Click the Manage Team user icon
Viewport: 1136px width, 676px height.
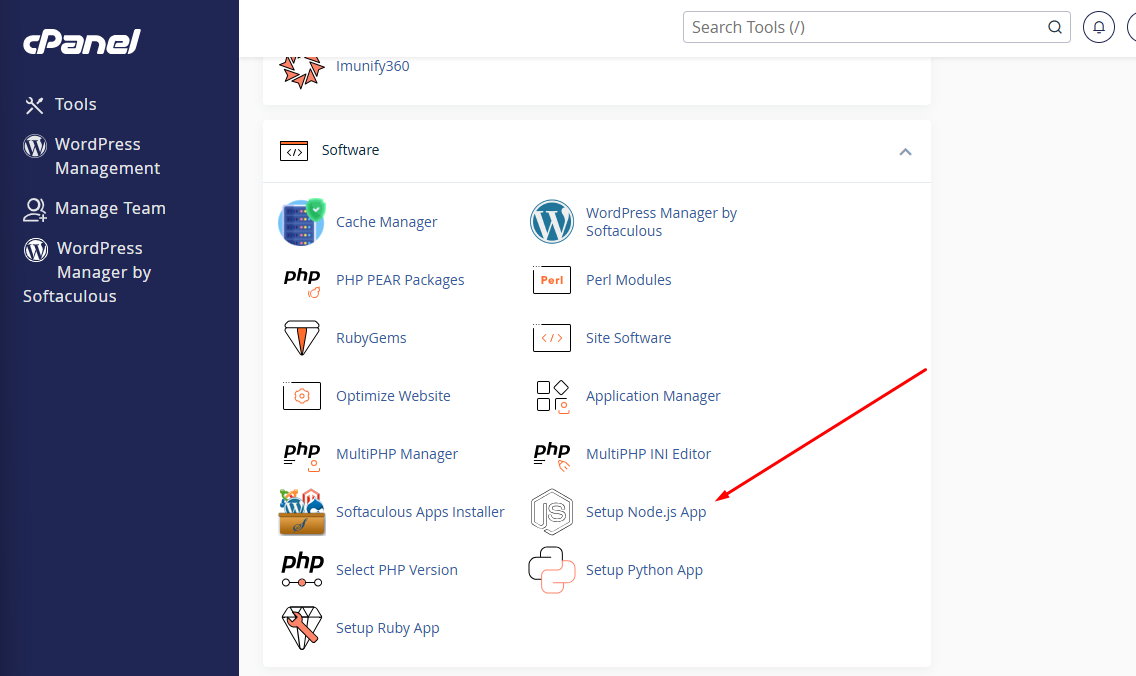click(x=35, y=209)
